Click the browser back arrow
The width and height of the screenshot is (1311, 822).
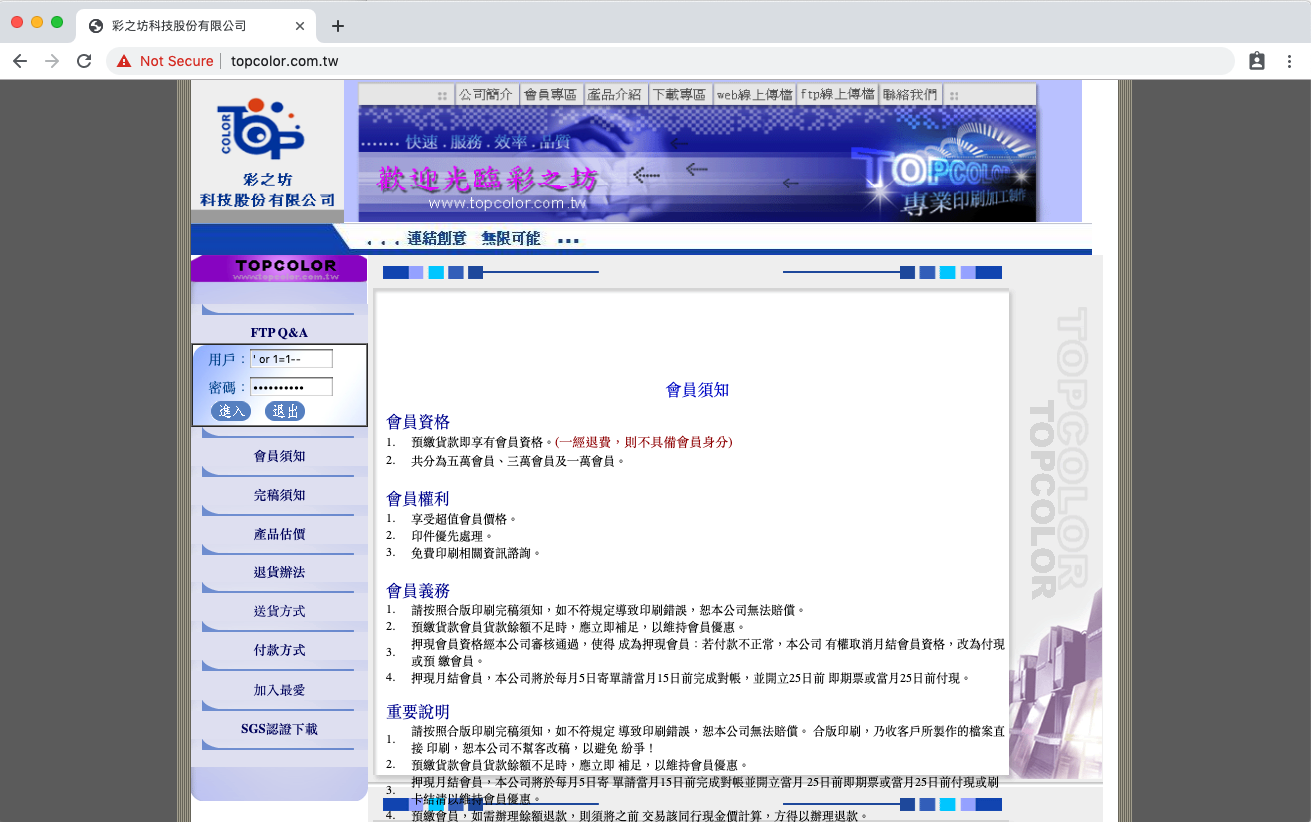[20, 61]
